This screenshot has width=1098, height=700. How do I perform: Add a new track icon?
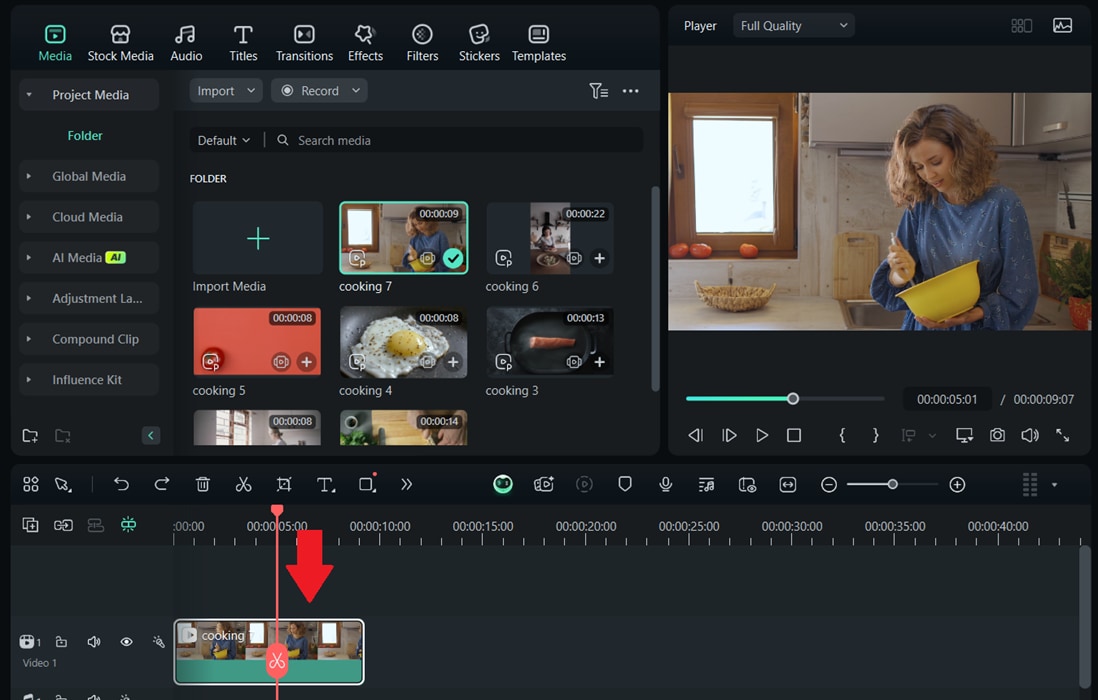point(30,525)
